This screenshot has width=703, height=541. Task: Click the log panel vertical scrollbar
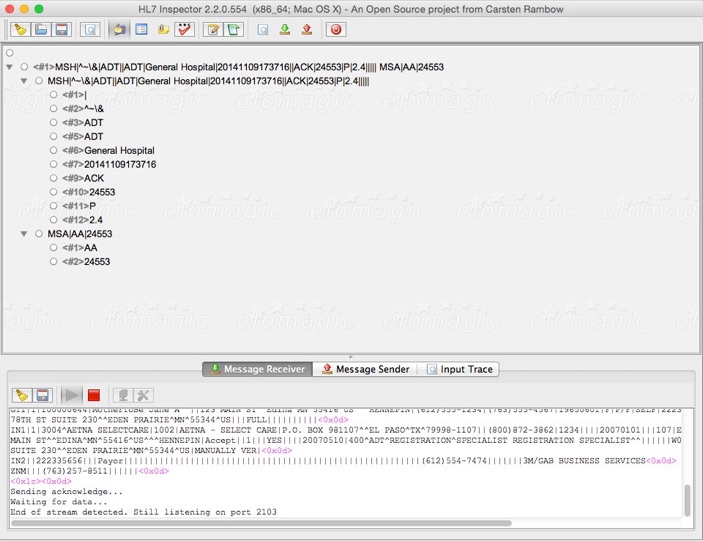(687, 500)
